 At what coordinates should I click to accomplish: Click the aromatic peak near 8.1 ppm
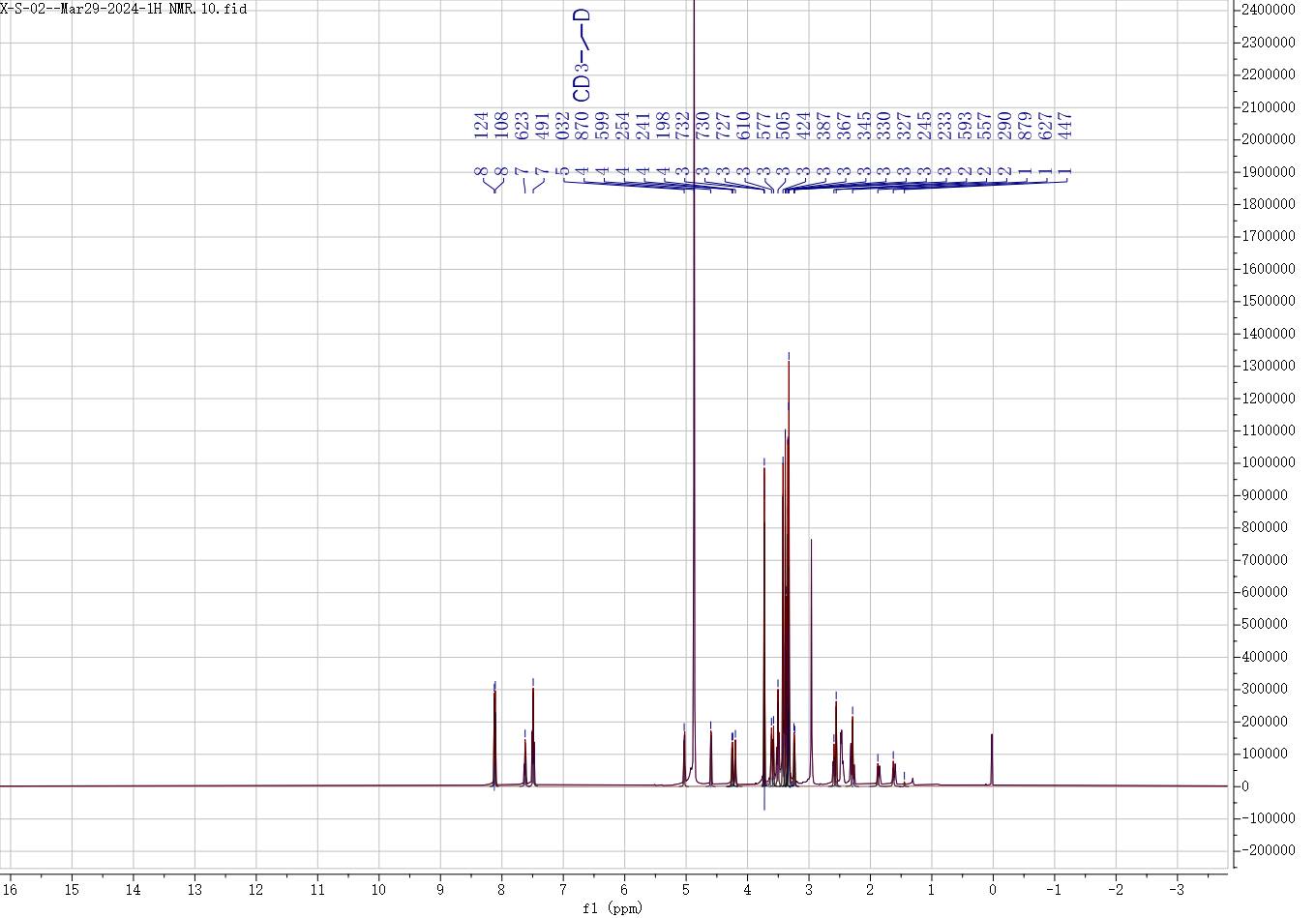coord(494,735)
